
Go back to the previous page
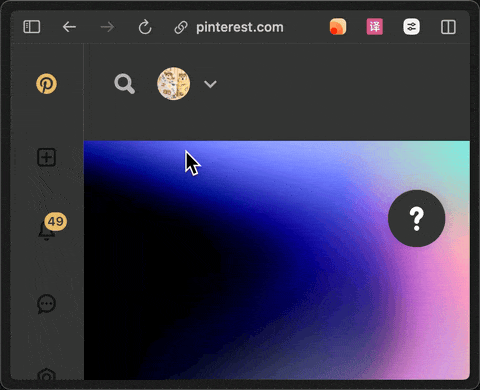[69, 27]
